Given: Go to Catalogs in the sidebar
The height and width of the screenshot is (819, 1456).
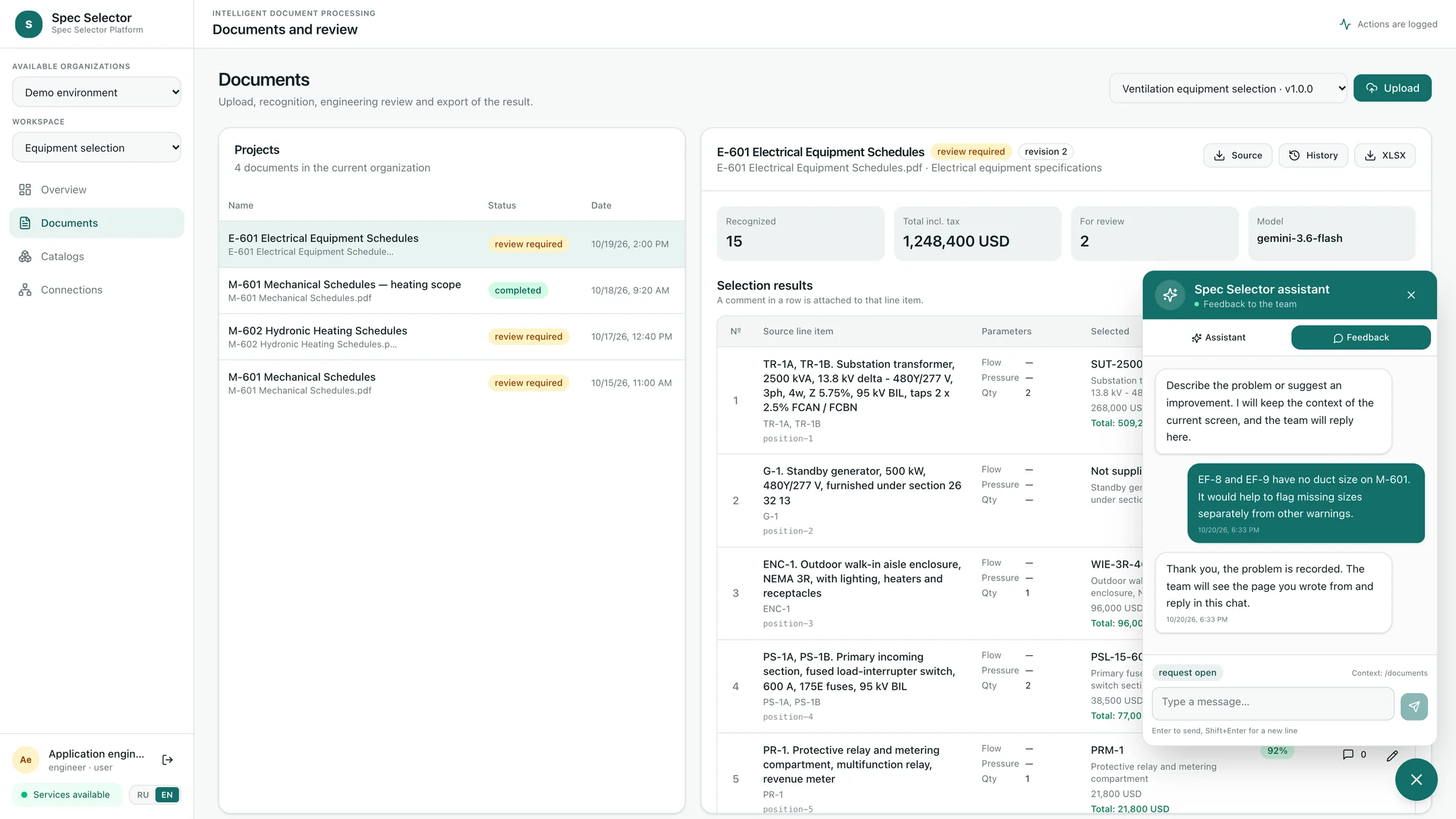Looking at the screenshot, I should 96,256.
